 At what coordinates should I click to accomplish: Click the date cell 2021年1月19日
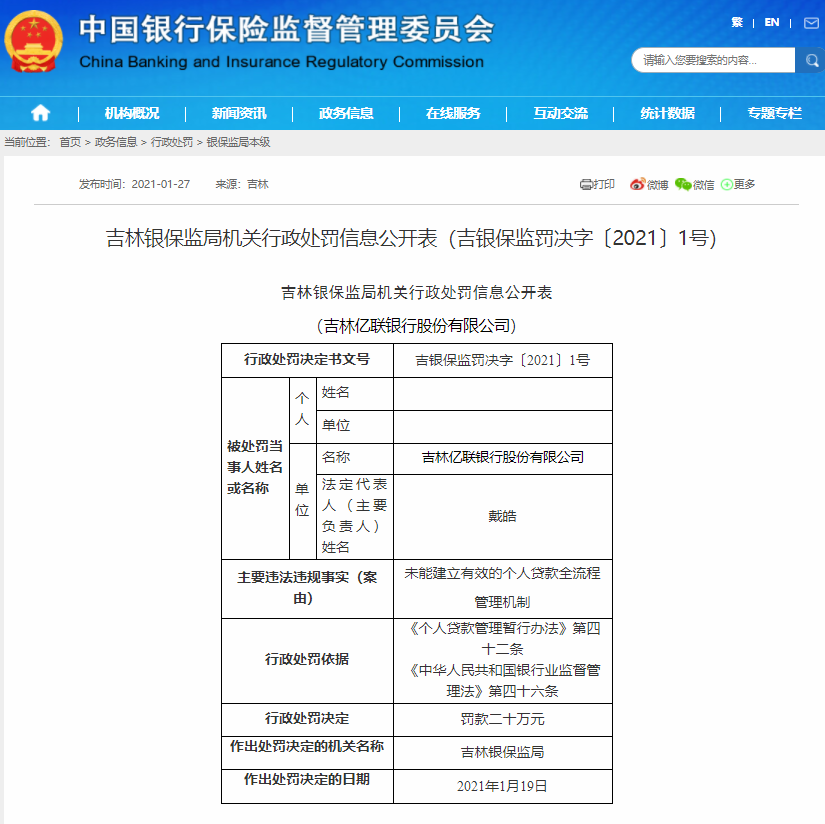click(502, 786)
